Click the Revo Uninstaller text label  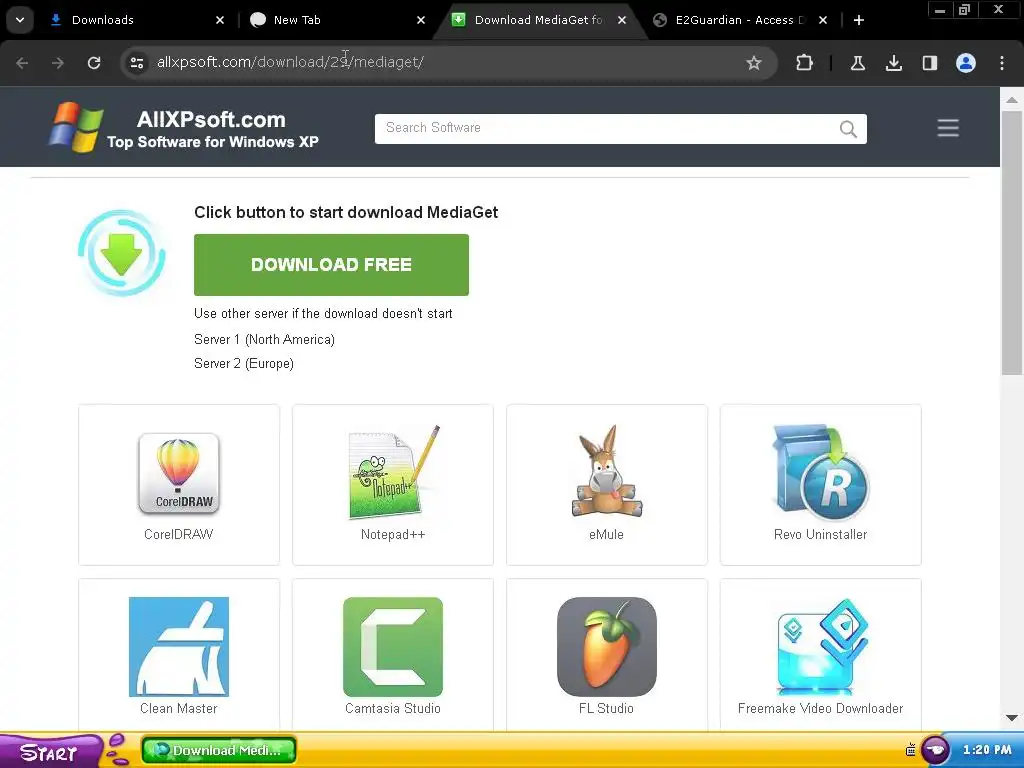(821, 534)
